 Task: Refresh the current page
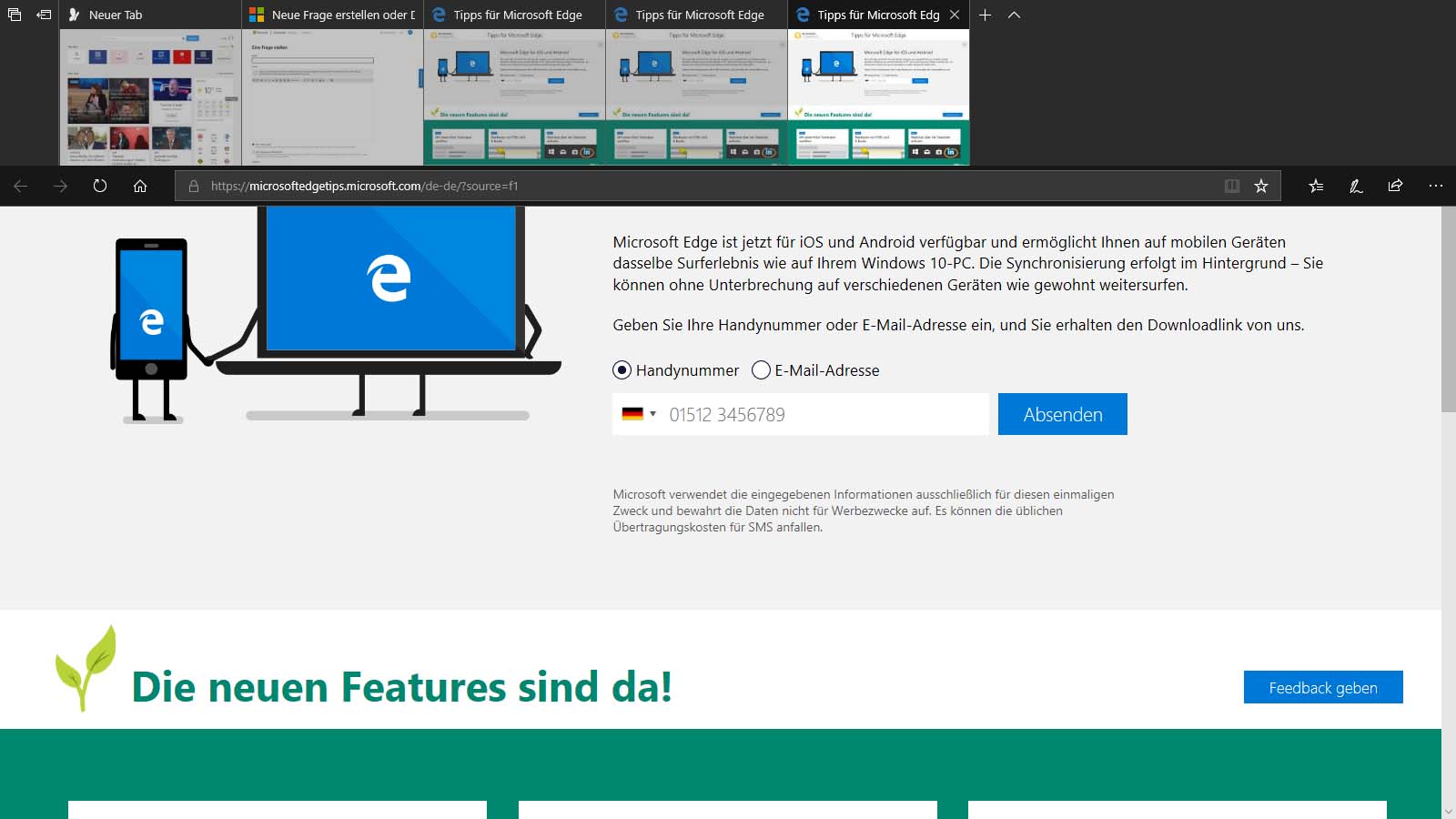click(x=100, y=186)
